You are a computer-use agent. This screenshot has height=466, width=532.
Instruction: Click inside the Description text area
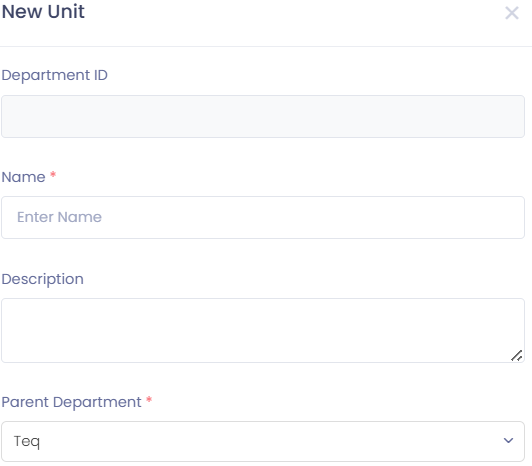coord(263,331)
